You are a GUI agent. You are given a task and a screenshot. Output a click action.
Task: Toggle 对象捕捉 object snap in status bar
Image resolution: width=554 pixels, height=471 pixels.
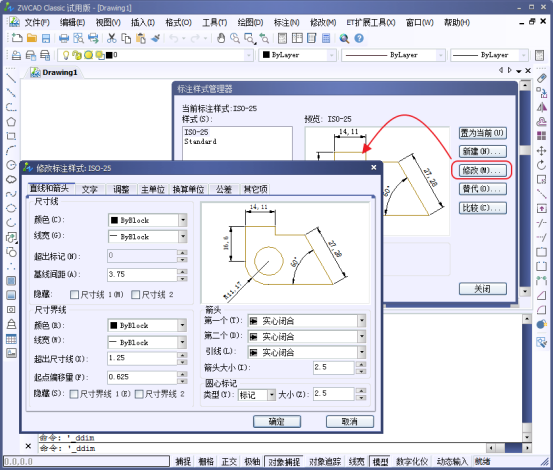tap(284, 461)
